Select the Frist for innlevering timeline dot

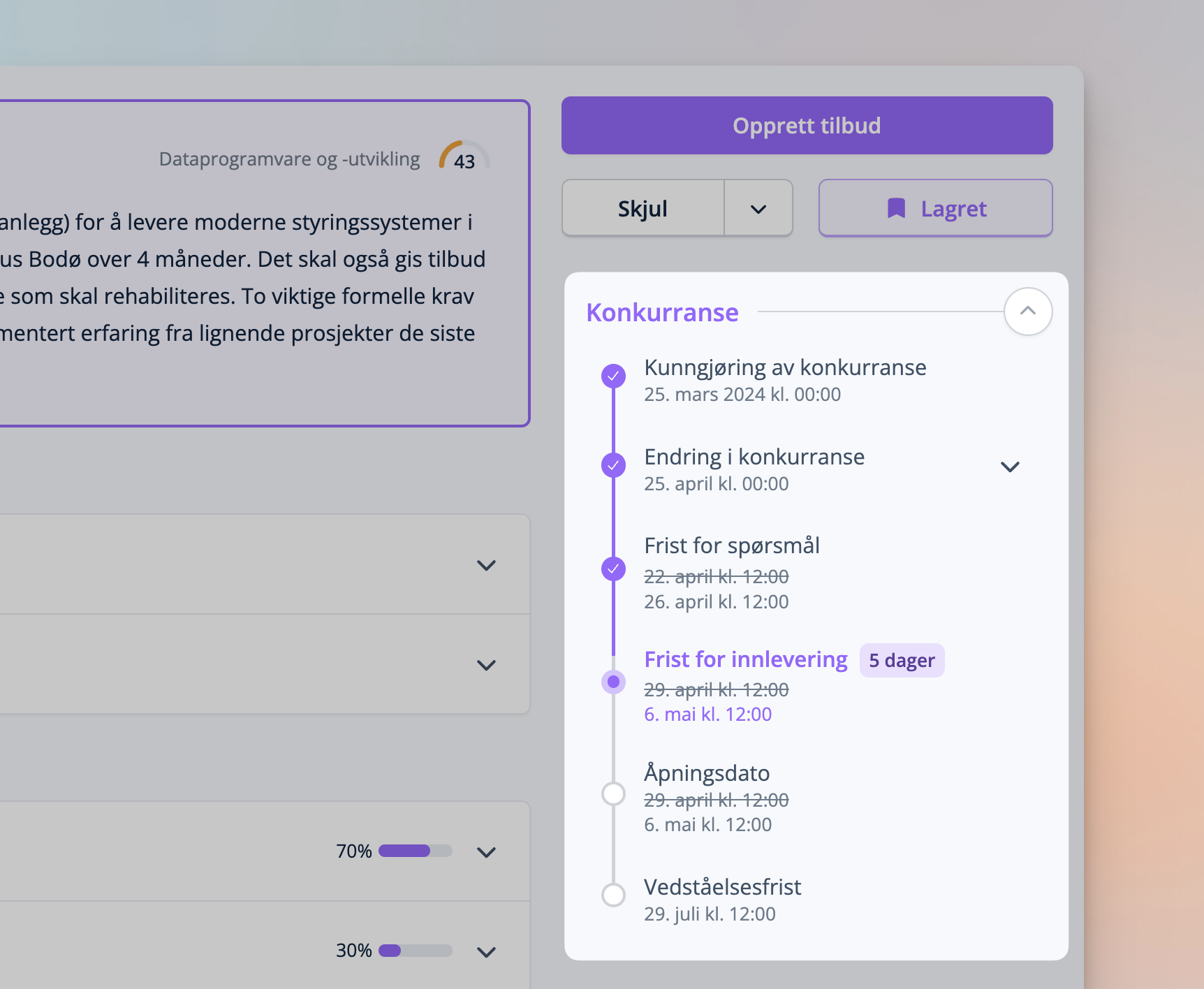click(x=613, y=682)
